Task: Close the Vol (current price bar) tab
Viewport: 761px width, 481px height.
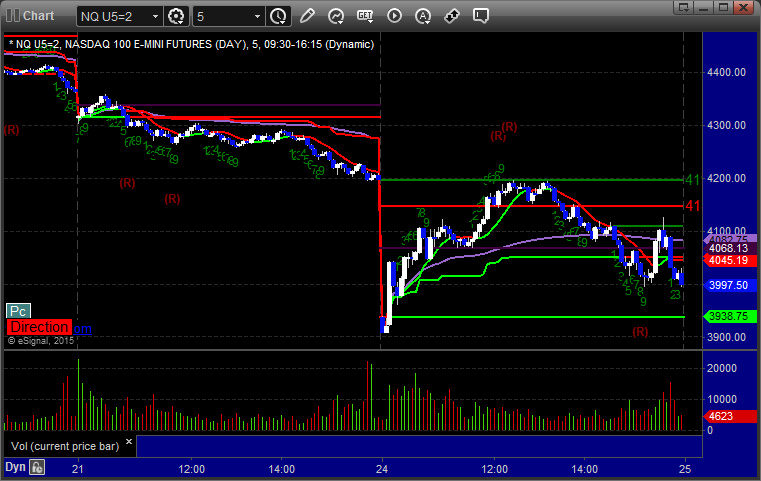Action: tap(129, 442)
